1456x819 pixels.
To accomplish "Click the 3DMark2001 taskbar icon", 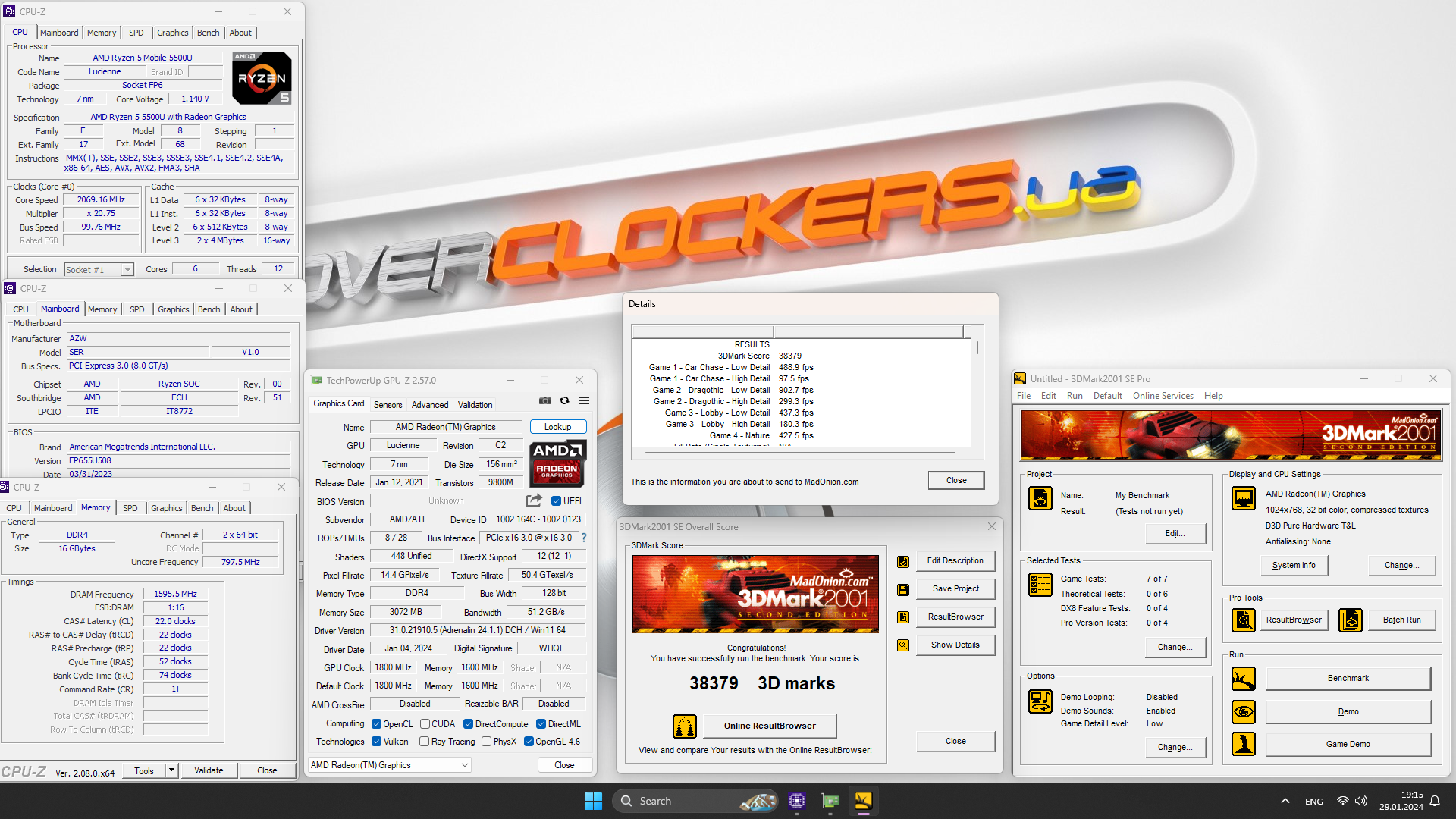I will (863, 801).
